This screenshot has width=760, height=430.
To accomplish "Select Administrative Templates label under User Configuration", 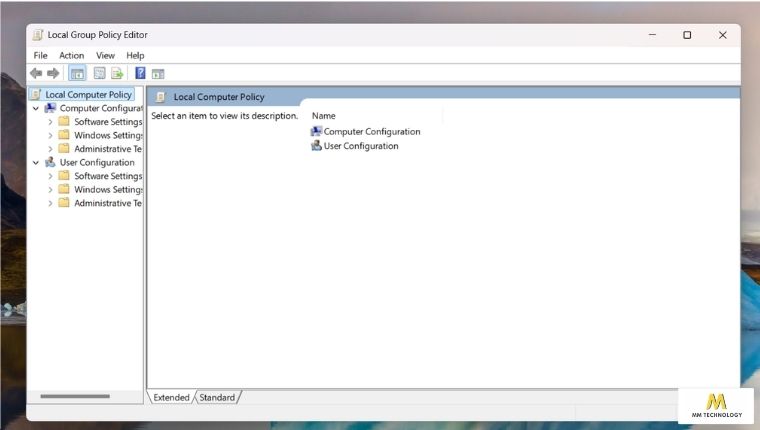I will (x=108, y=203).
